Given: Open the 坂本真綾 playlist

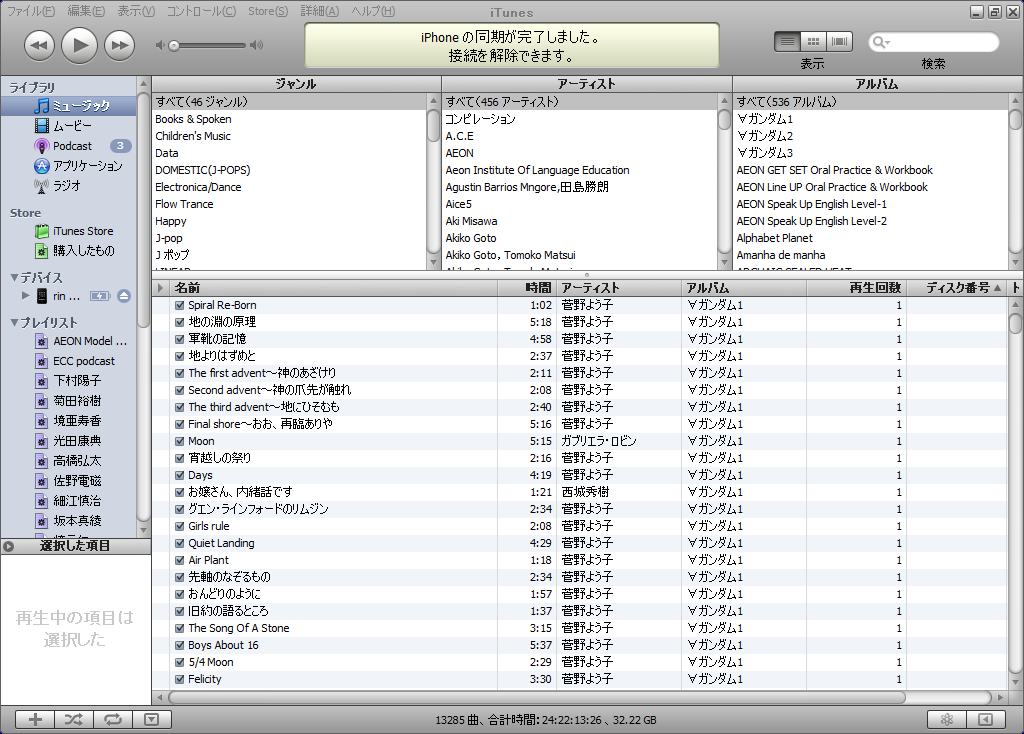Looking at the screenshot, I should [69, 521].
